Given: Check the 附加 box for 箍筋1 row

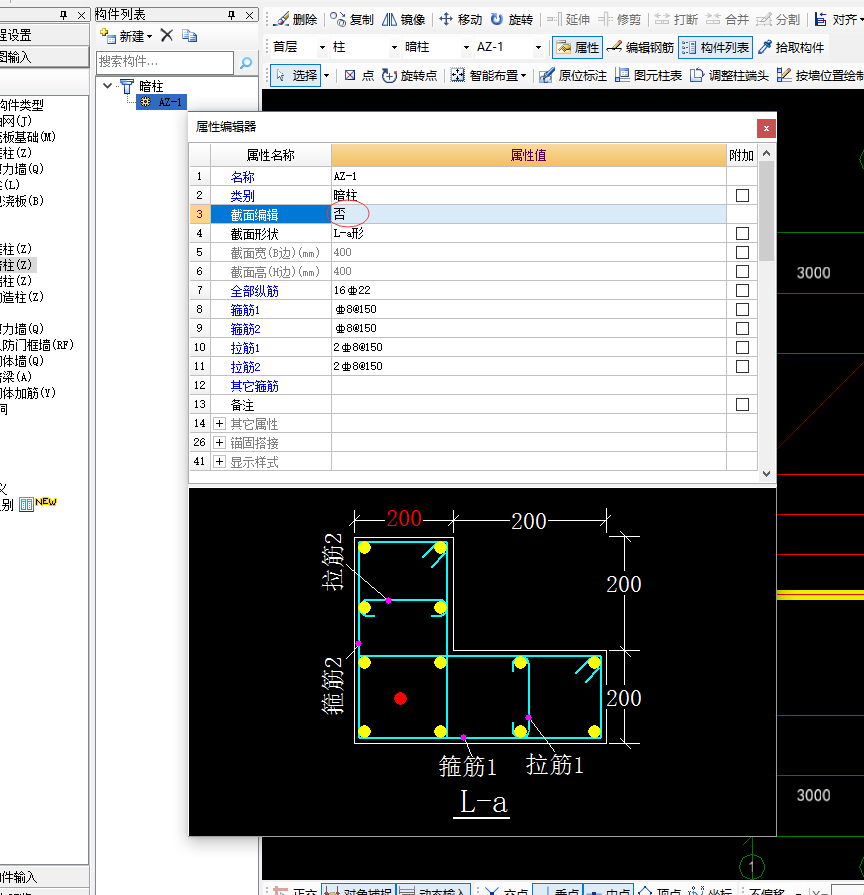Looking at the screenshot, I should (742, 309).
